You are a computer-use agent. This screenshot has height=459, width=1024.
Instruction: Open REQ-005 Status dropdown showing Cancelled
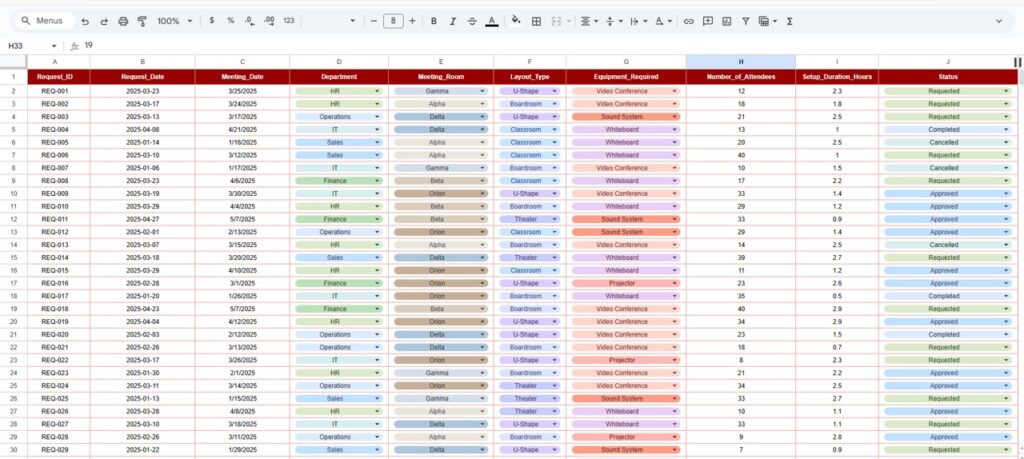click(1006, 142)
